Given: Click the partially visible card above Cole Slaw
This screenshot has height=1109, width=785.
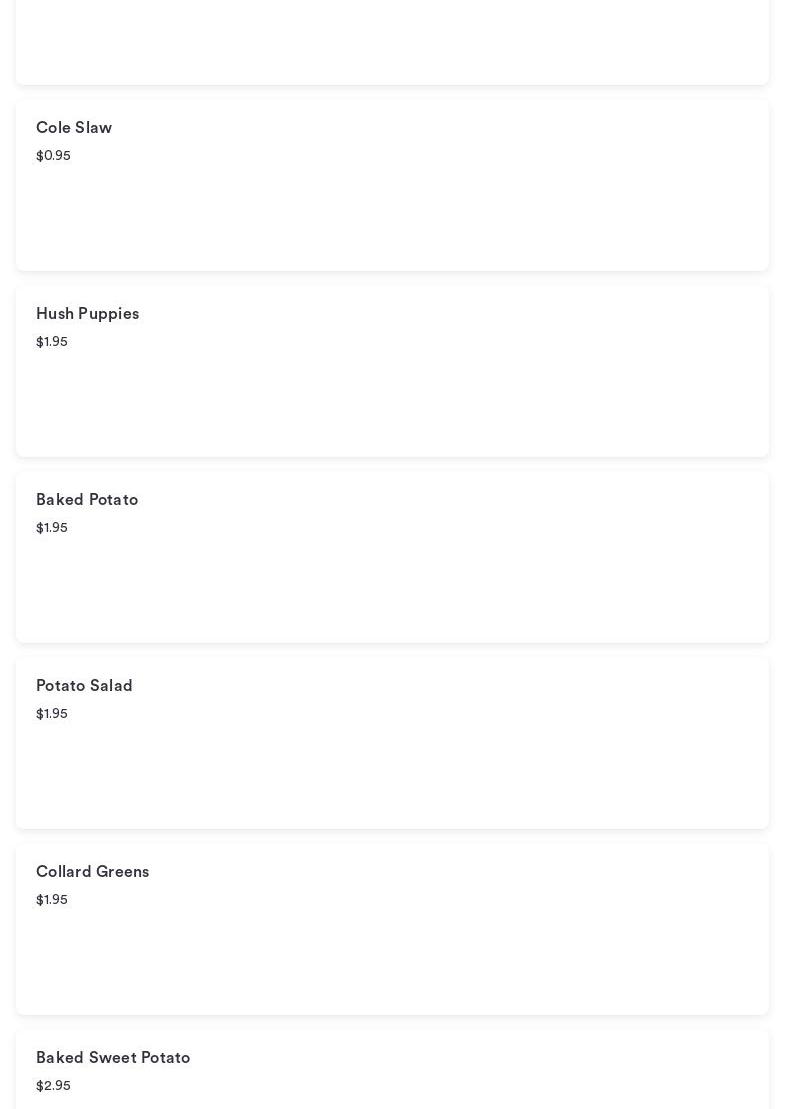Looking at the screenshot, I should [392, 40].
